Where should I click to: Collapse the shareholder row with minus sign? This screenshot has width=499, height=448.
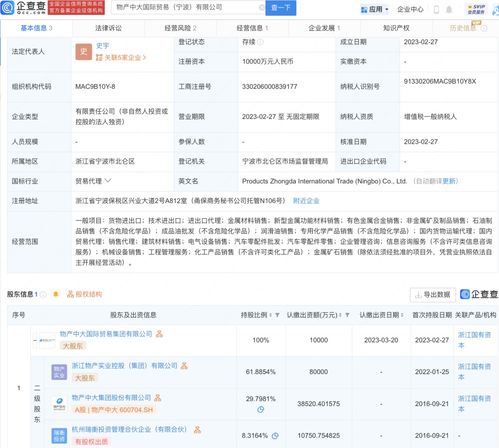(x=35, y=340)
